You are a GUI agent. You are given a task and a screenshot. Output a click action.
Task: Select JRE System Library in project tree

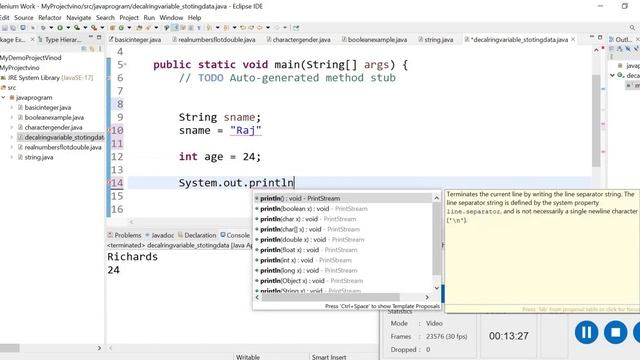click(x=50, y=78)
